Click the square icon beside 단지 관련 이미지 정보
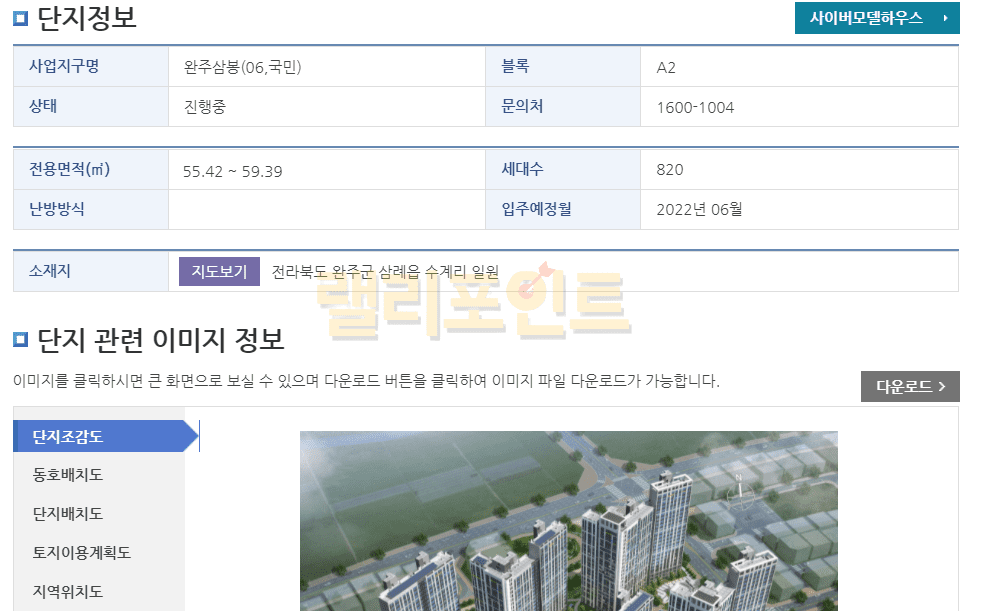This screenshot has height=611, width=985. point(21,340)
